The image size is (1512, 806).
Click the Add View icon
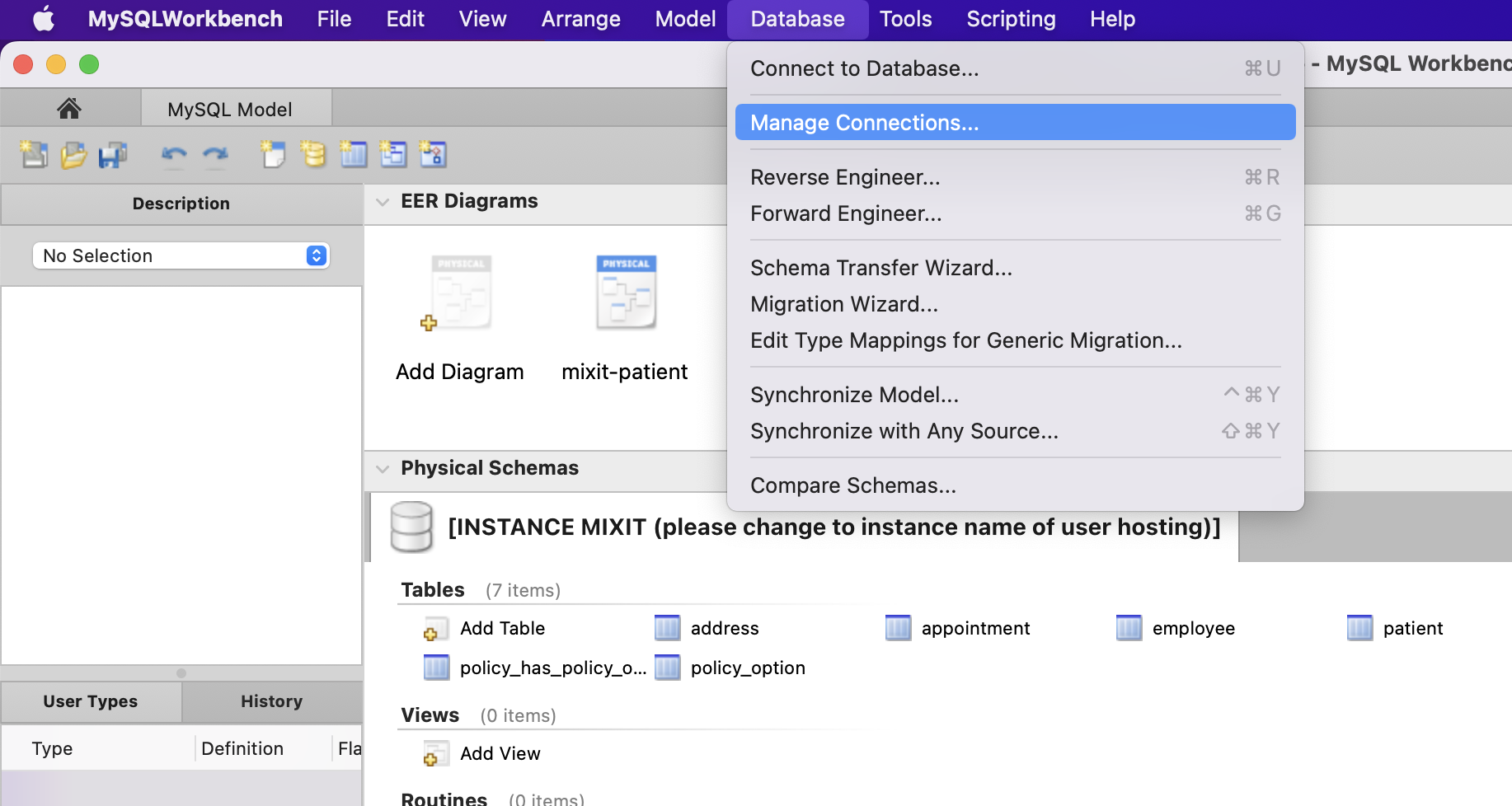click(435, 753)
